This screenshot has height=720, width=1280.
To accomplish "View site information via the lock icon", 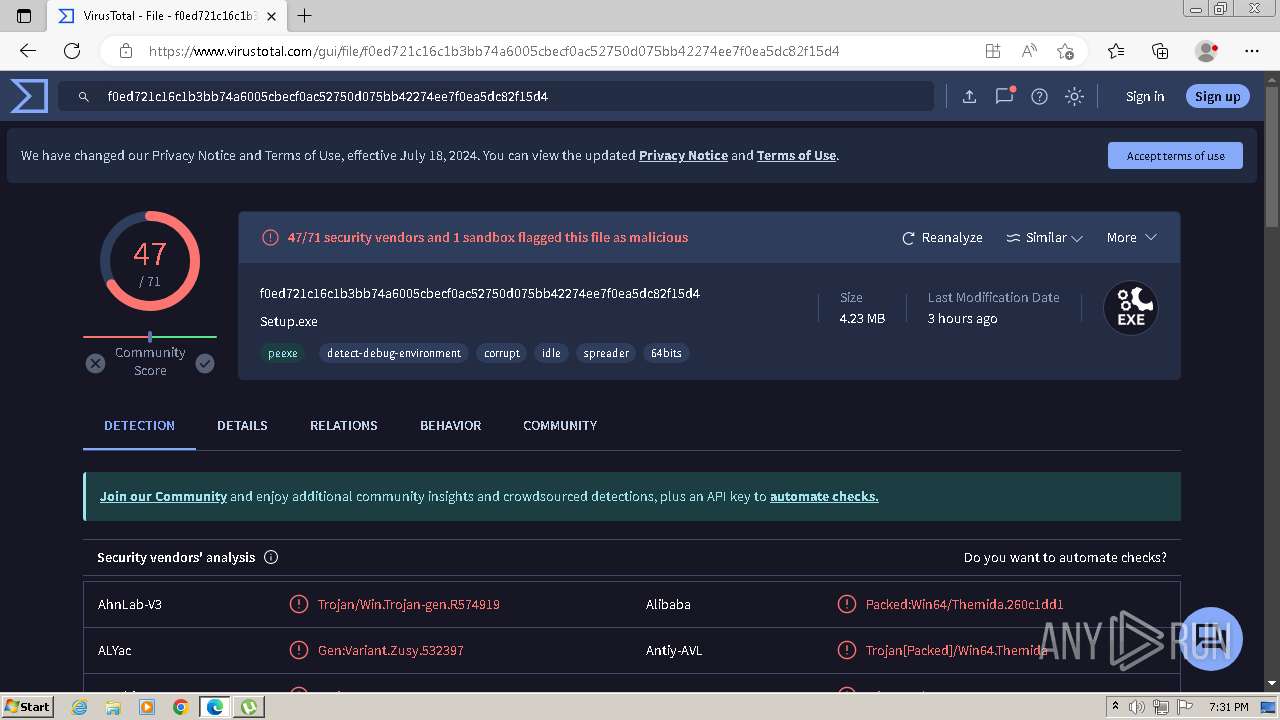I will click(126, 51).
